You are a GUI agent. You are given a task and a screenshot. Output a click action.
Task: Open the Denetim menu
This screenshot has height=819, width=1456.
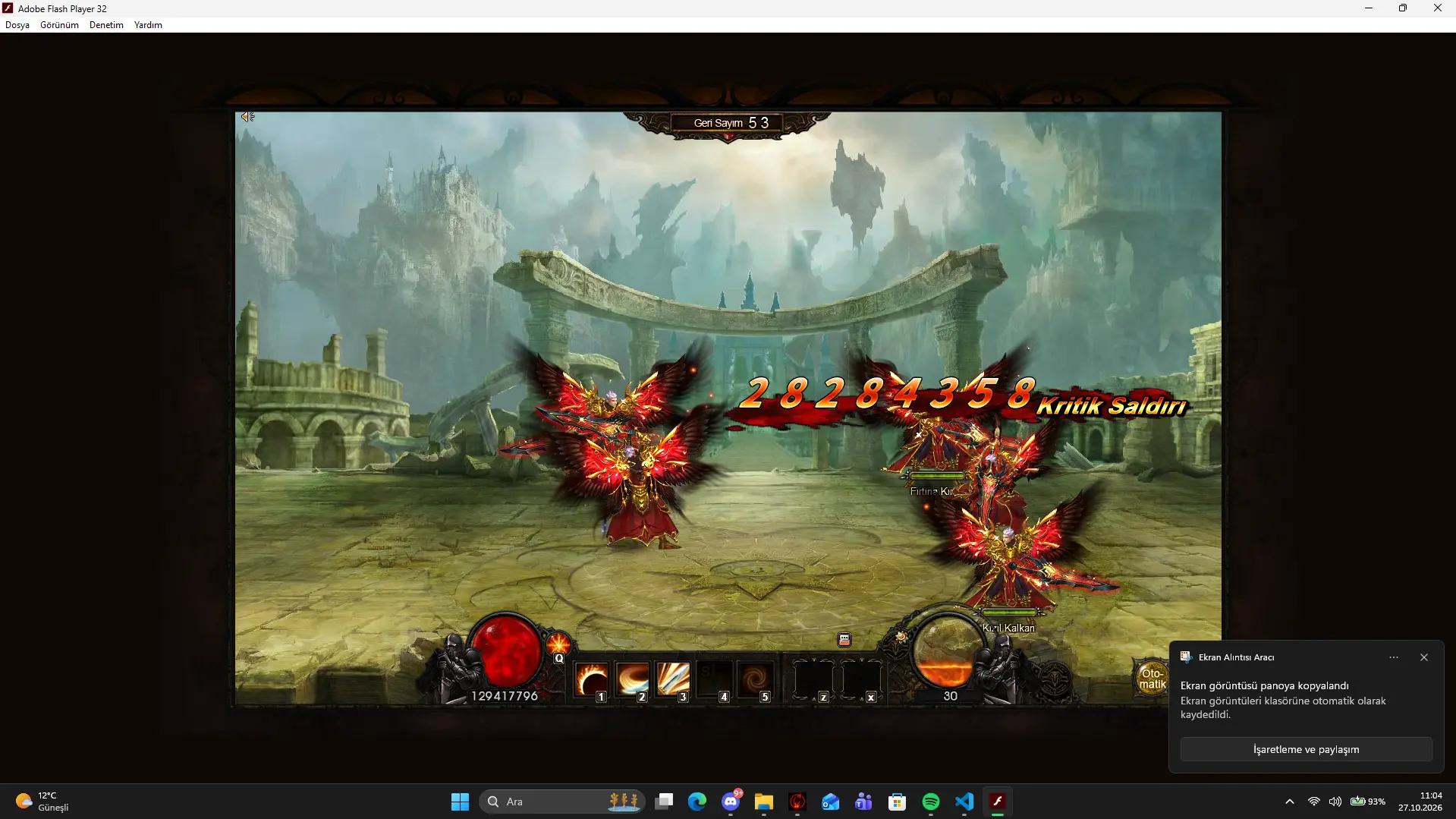click(x=106, y=25)
